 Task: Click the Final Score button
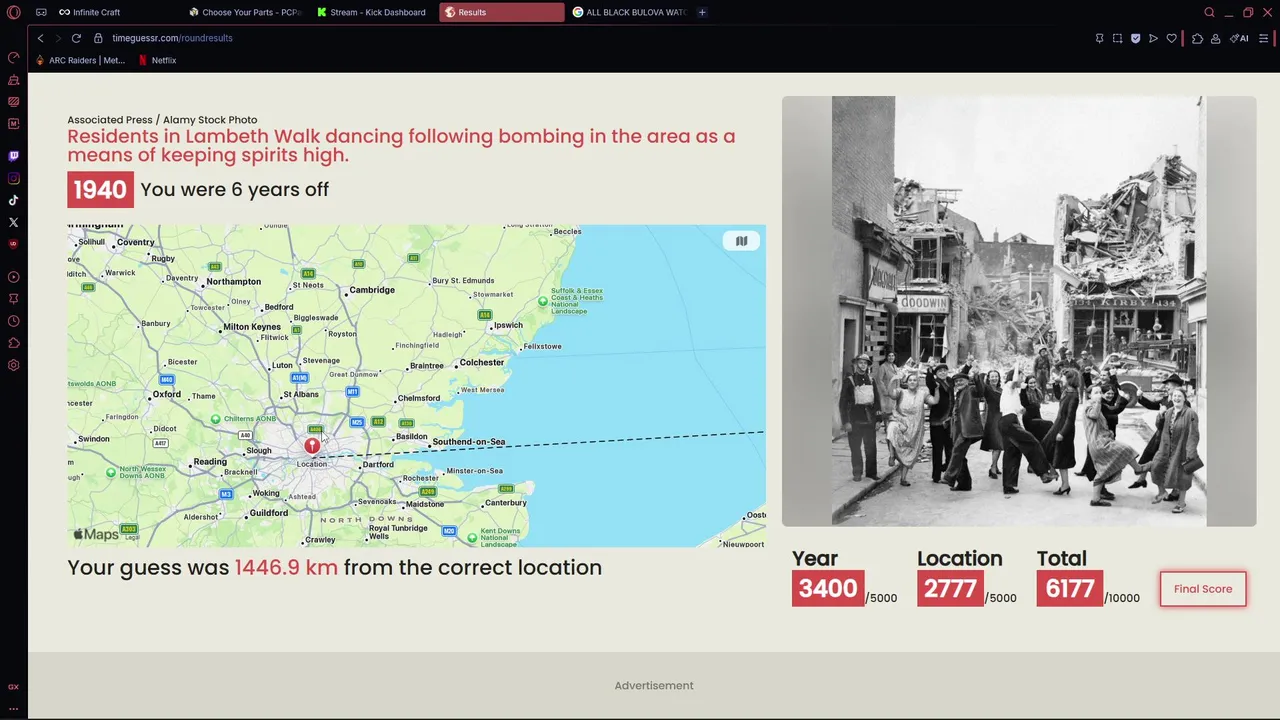pos(1203,589)
